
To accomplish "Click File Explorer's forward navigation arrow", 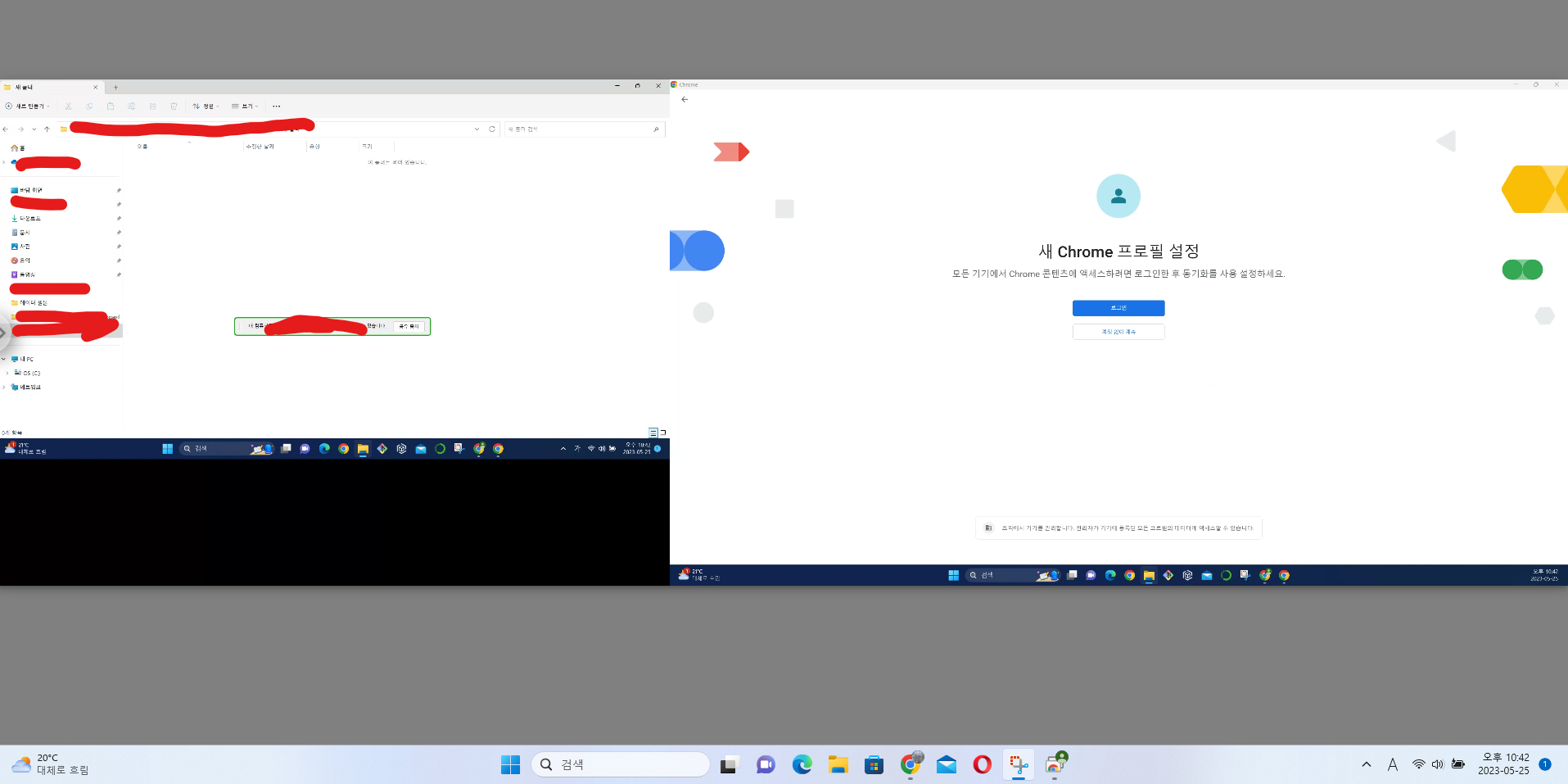I will pos(20,129).
